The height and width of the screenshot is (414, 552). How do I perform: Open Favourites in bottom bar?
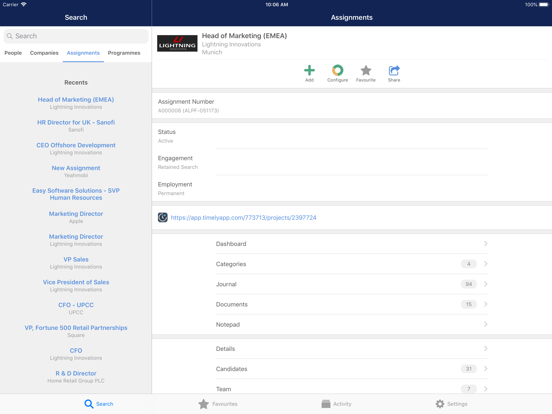218,404
